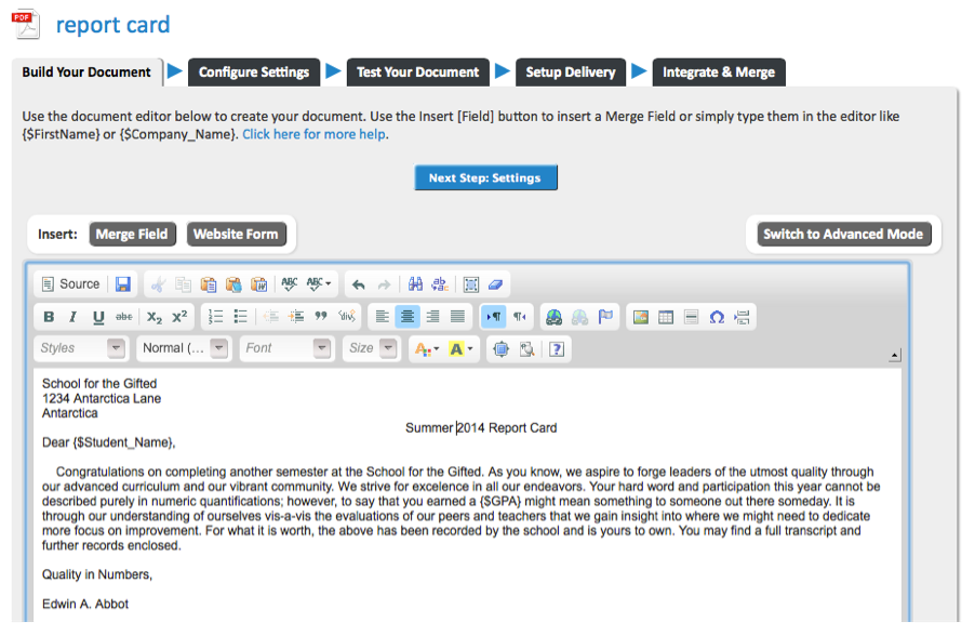Insert a table with the table icon

pos(665,316)
